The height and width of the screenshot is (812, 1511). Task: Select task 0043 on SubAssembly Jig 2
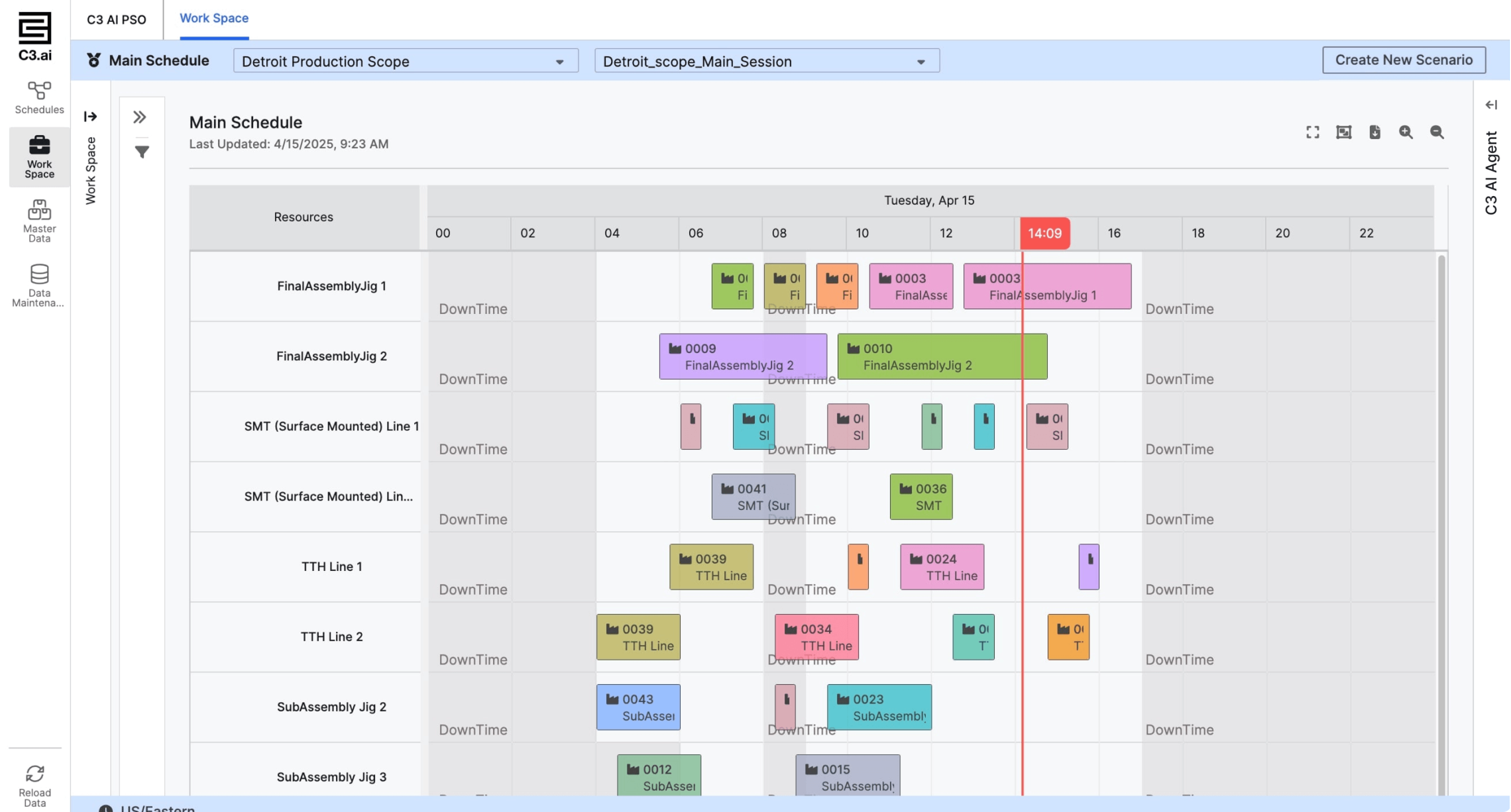pos(638,707)
